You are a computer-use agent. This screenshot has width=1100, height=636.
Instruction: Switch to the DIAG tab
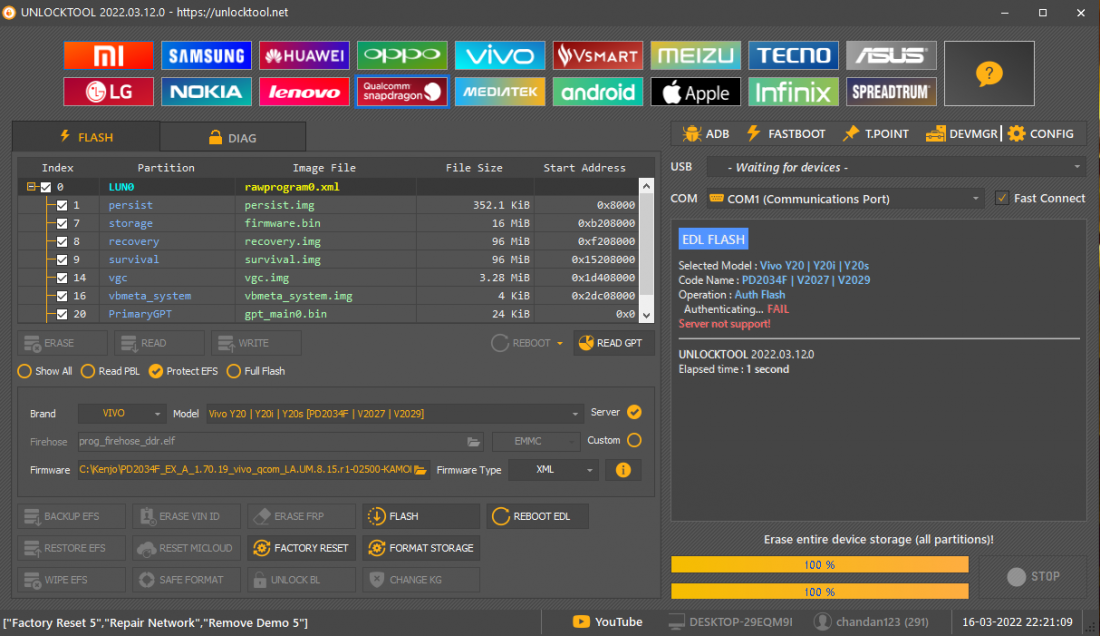233,137
